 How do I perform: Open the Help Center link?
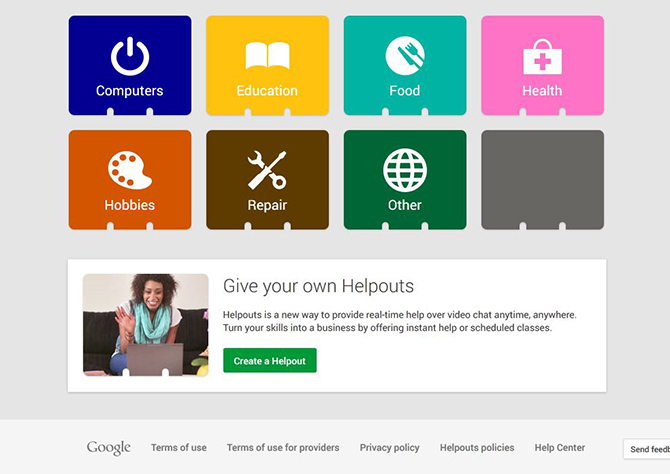click(x=560, y=448)
